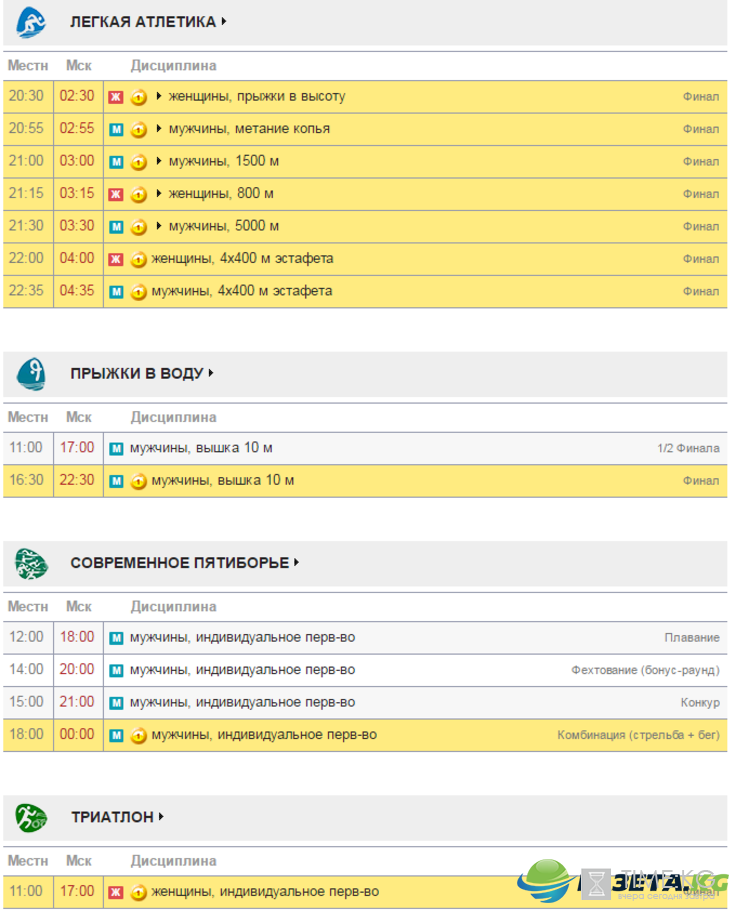The height and width of the screenshot is (910, 736).
Task: Click the arrow next to СОВРЕМЕННОЕ ПЯТИБОРЬЕ
Action: click(296, 562)
